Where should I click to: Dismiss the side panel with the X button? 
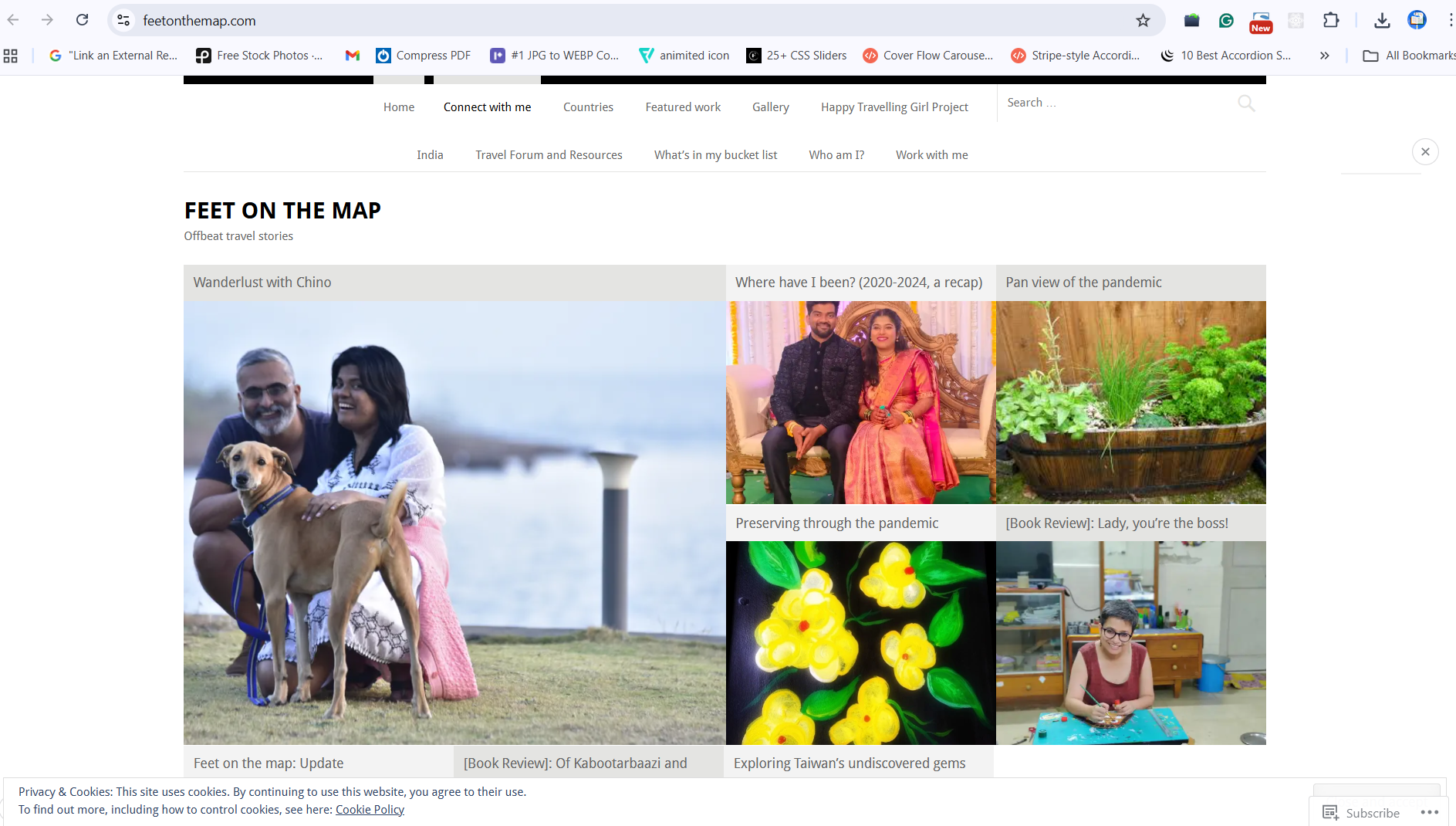point(1425,152)
